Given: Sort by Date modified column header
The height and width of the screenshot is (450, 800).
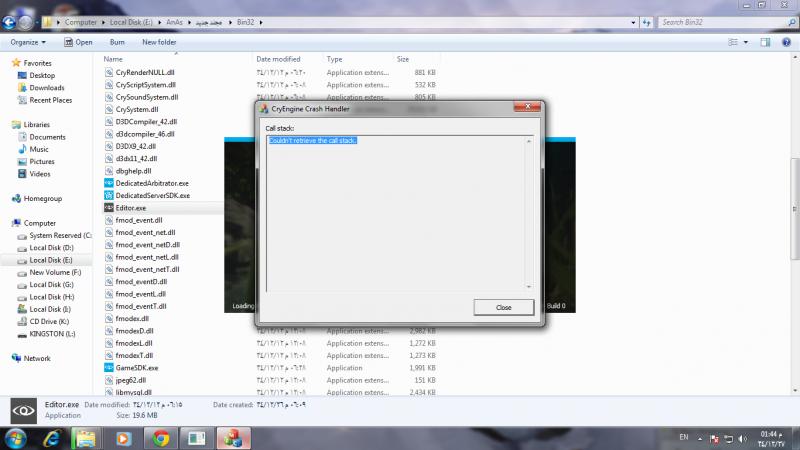Looking at the screenshot, I should [279, 59].
